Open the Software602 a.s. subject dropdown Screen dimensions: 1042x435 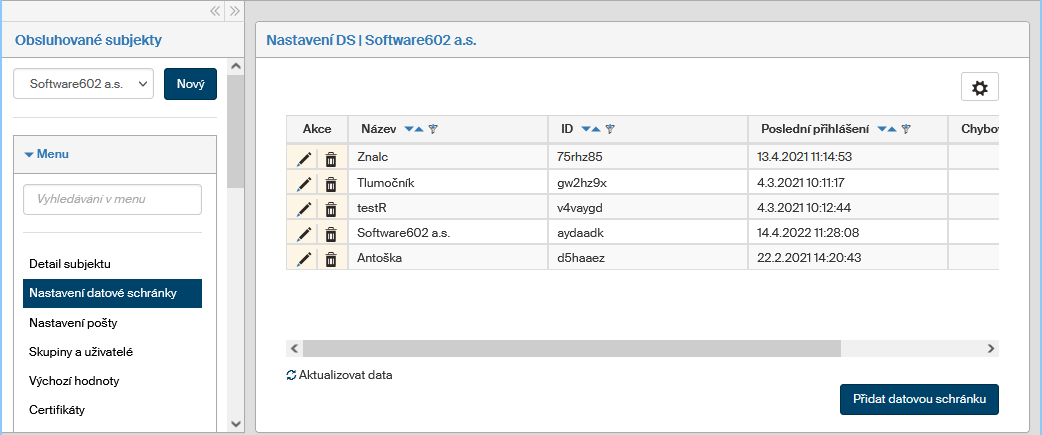pyautogui.click(x=84, y=84)
